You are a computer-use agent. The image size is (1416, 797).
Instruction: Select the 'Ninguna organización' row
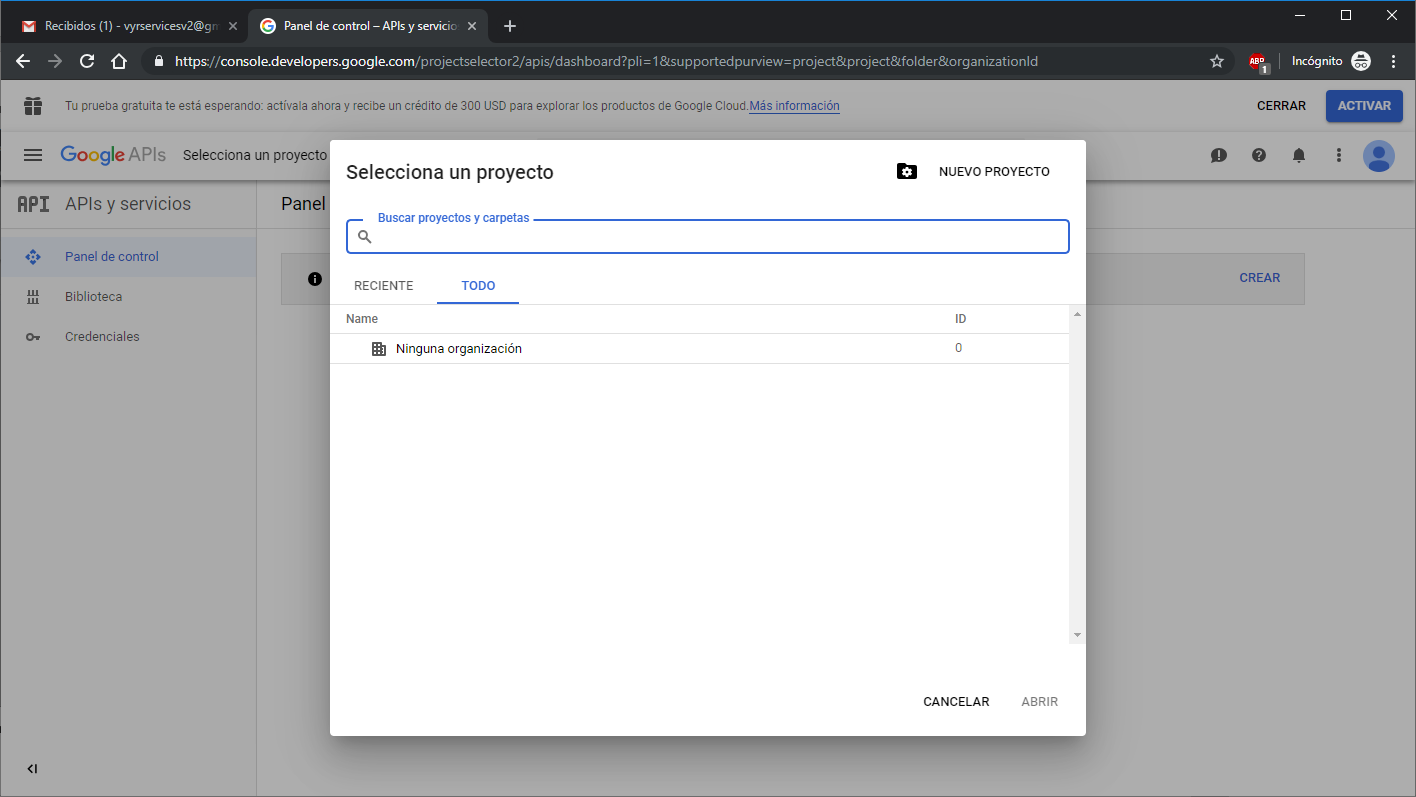coord(459,349)
